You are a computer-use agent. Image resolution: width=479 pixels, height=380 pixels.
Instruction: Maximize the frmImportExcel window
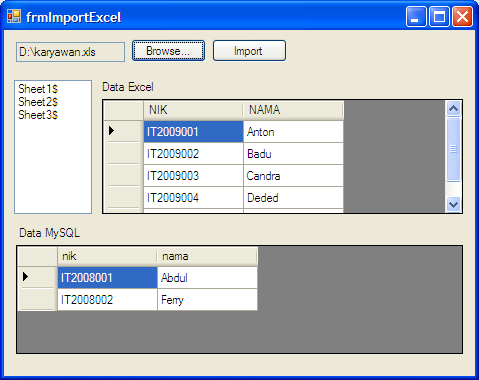[439, 16]
